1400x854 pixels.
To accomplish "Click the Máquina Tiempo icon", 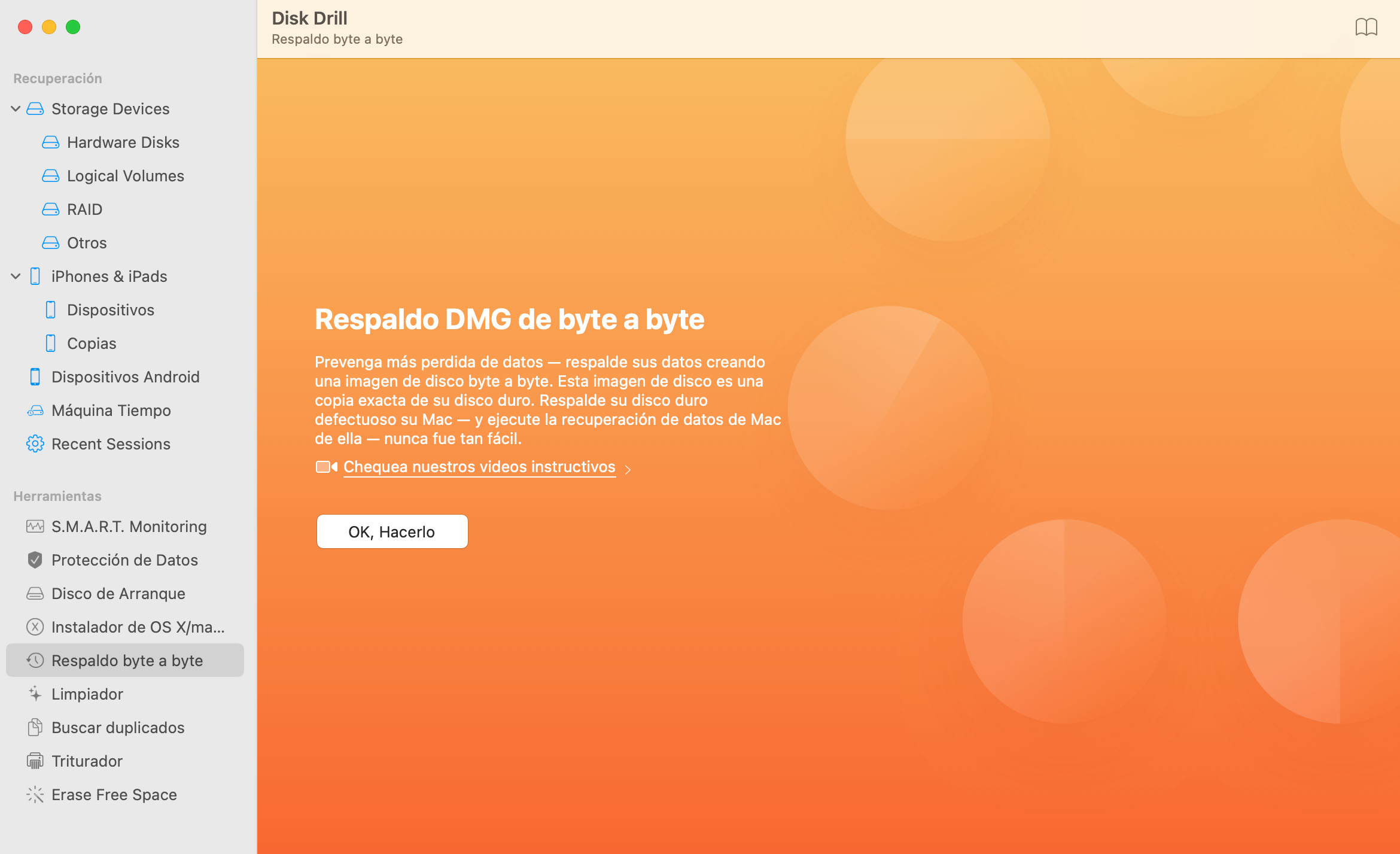I will point(36,410).
